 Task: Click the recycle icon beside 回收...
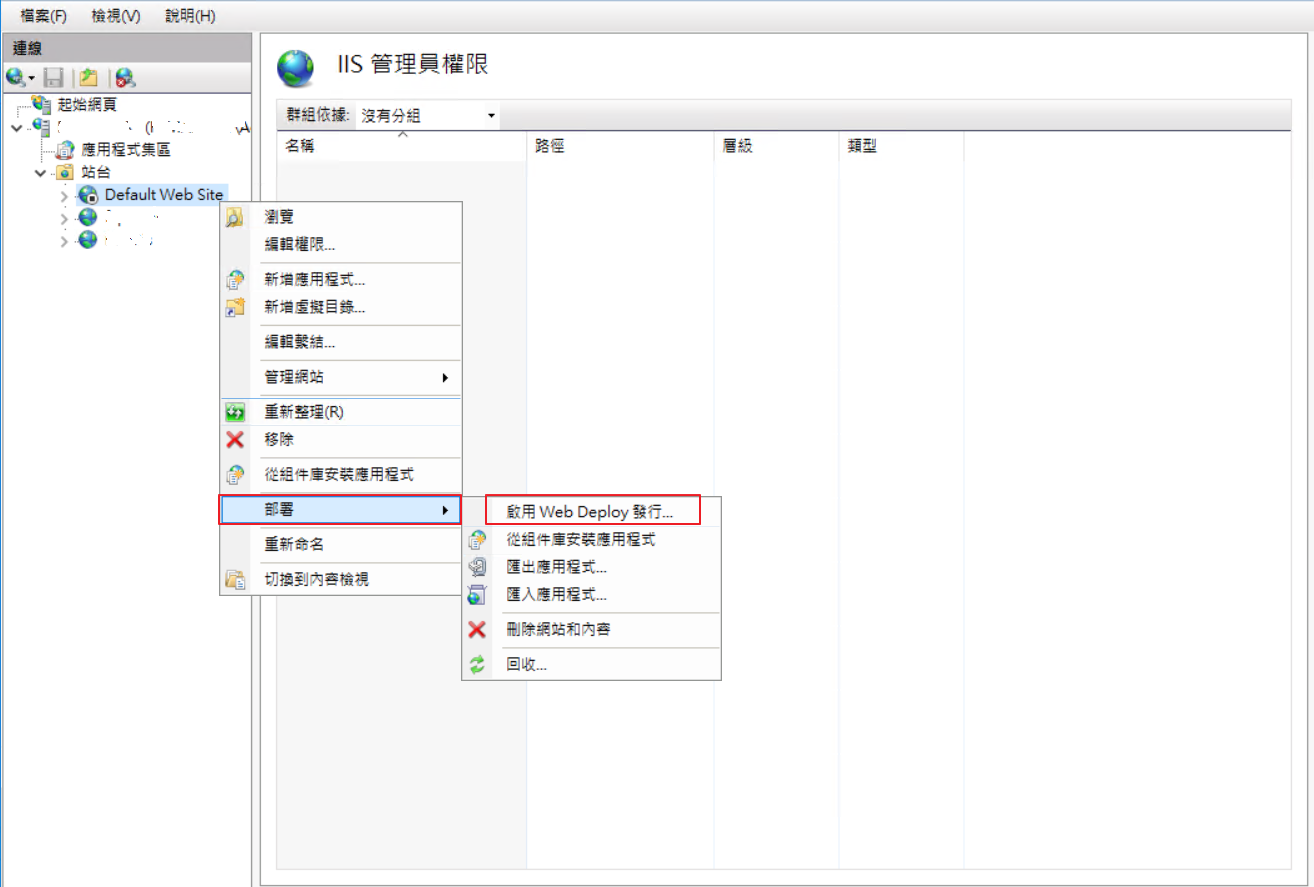click(477, 665)
